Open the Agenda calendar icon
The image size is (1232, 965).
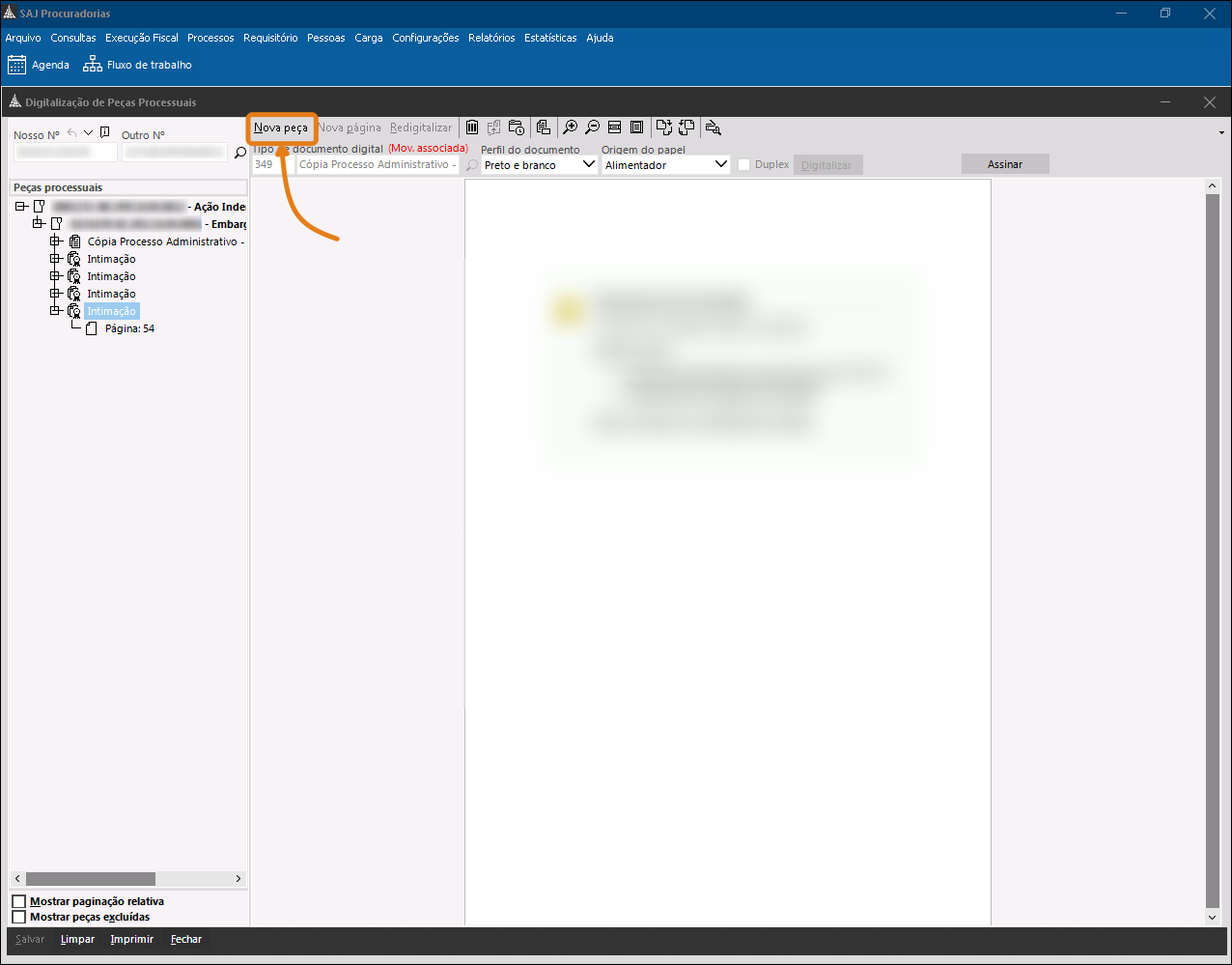coord(17,65)
